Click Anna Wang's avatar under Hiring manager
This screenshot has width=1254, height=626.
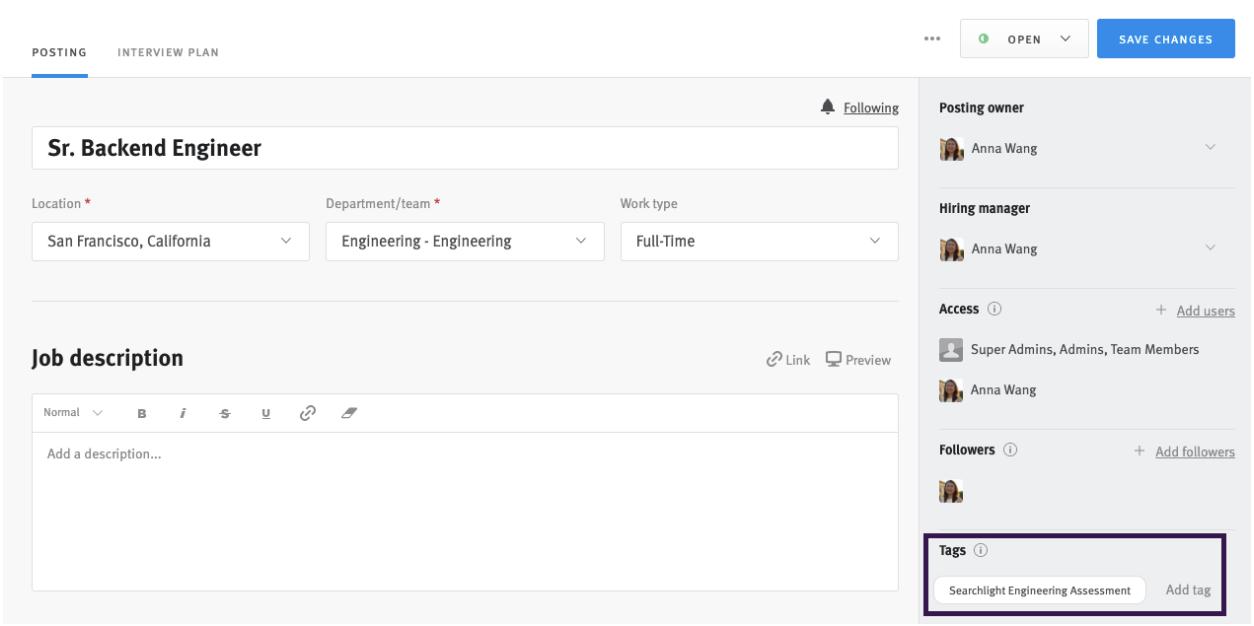951,249
